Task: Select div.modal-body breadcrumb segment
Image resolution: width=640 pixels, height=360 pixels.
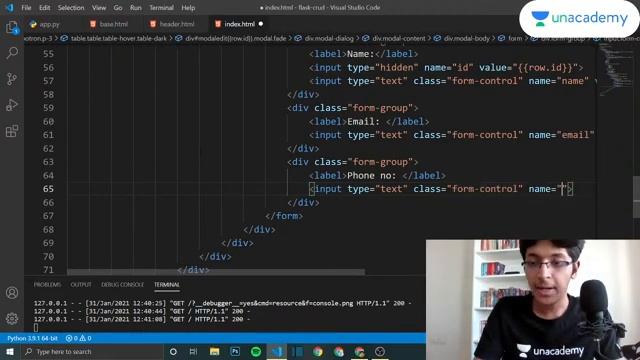Action: point(467,38)
